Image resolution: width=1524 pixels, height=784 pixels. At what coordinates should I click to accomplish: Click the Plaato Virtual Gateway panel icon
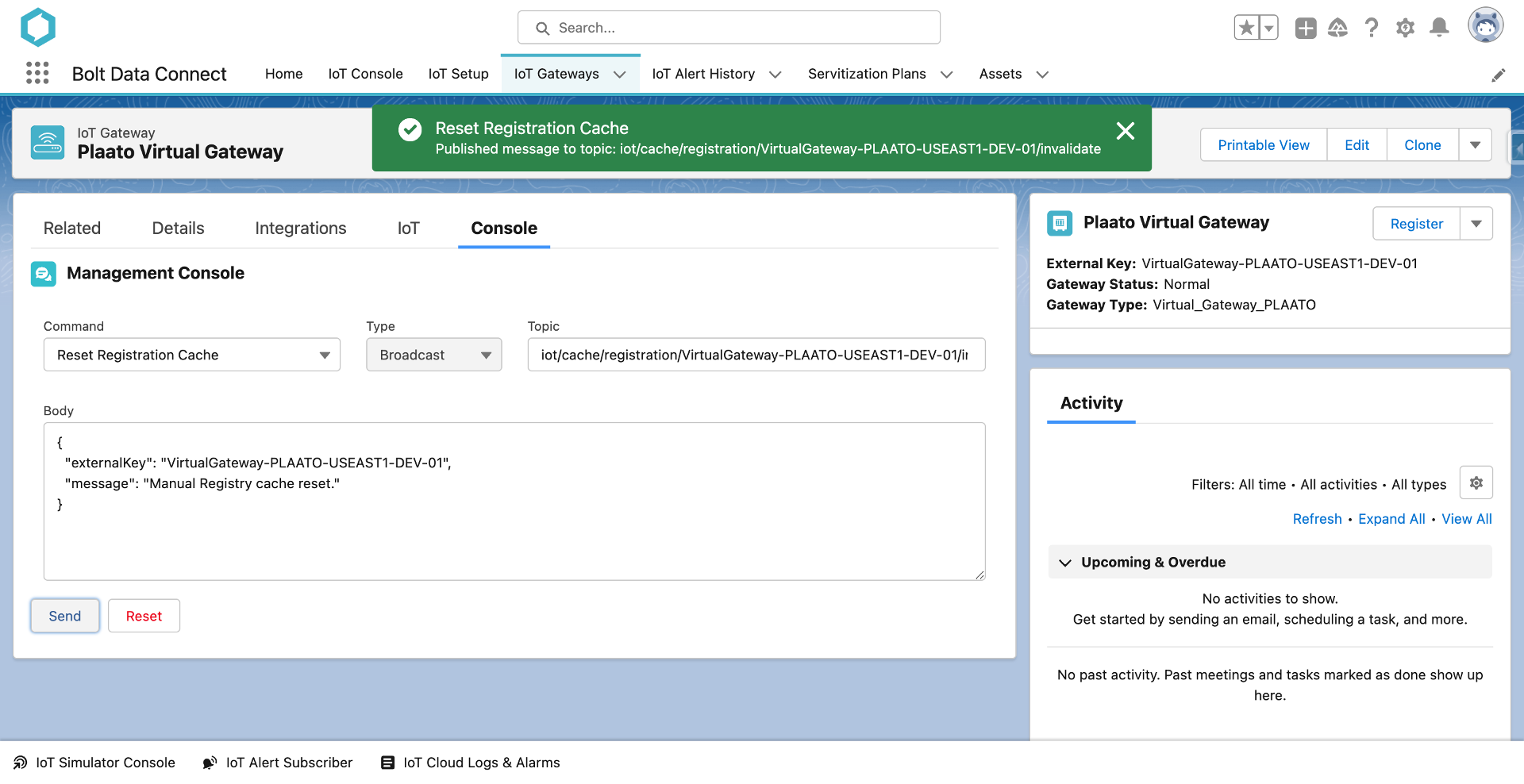click(x=1060, y=223)
